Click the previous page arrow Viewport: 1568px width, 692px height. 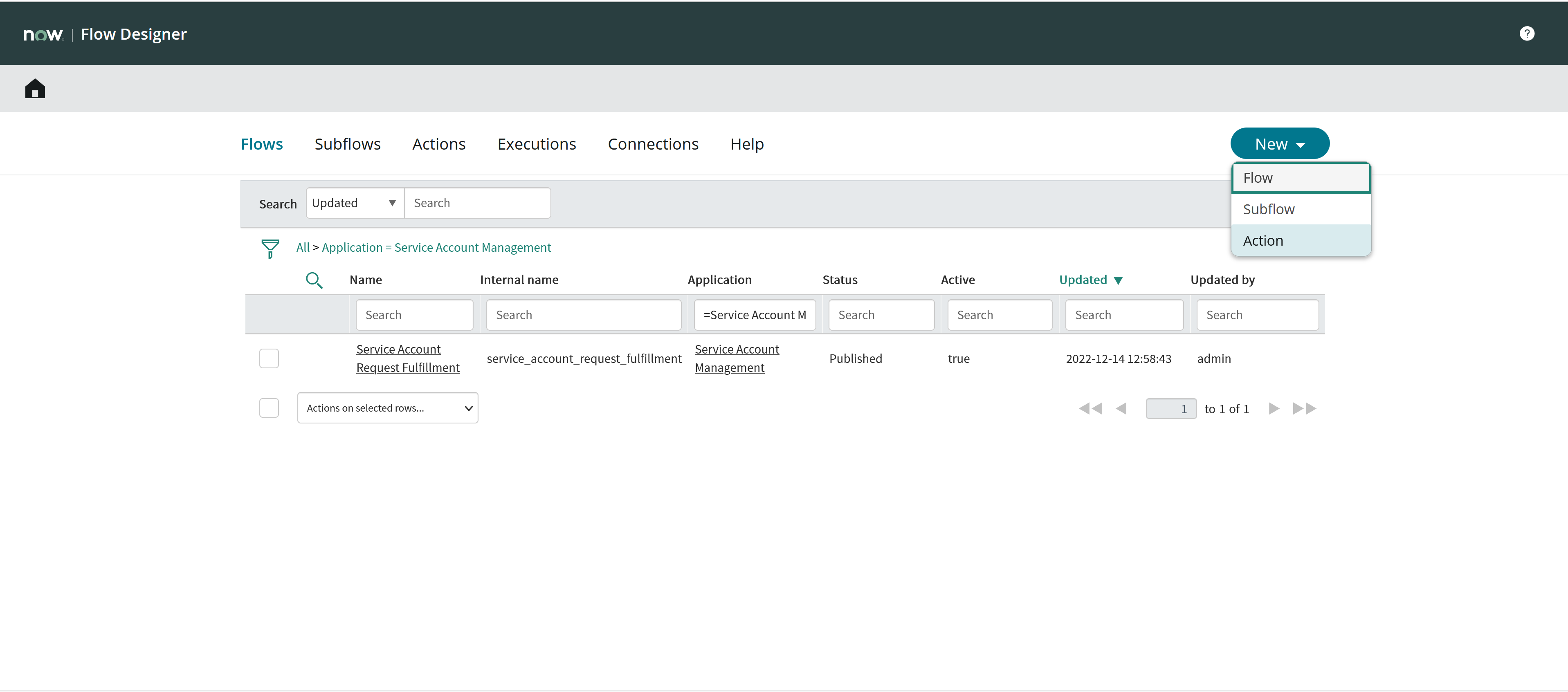pos(1122,408)
